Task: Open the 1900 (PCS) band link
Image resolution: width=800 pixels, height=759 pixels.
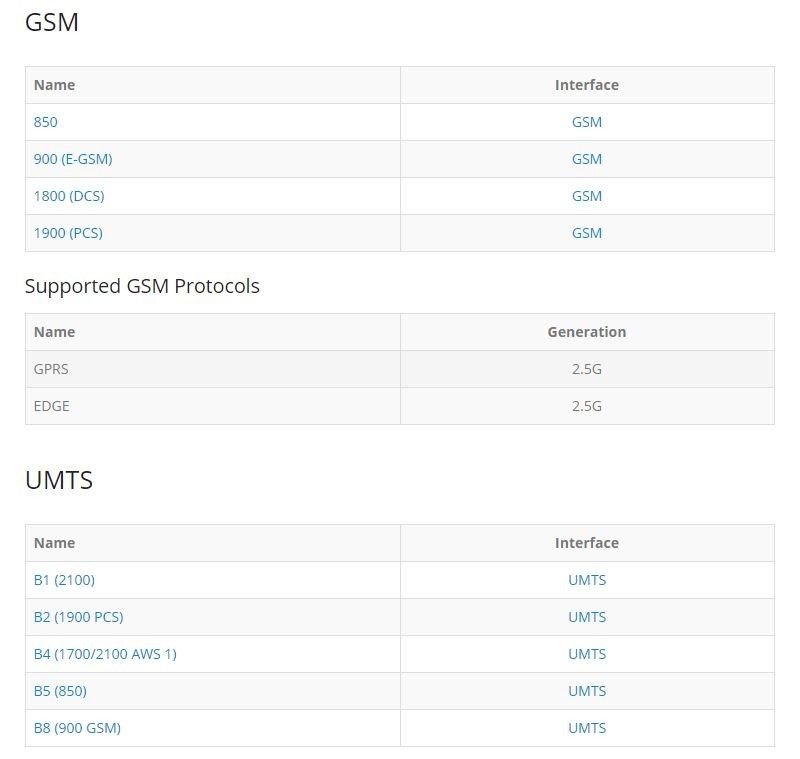Action: [x=68, y=233]
